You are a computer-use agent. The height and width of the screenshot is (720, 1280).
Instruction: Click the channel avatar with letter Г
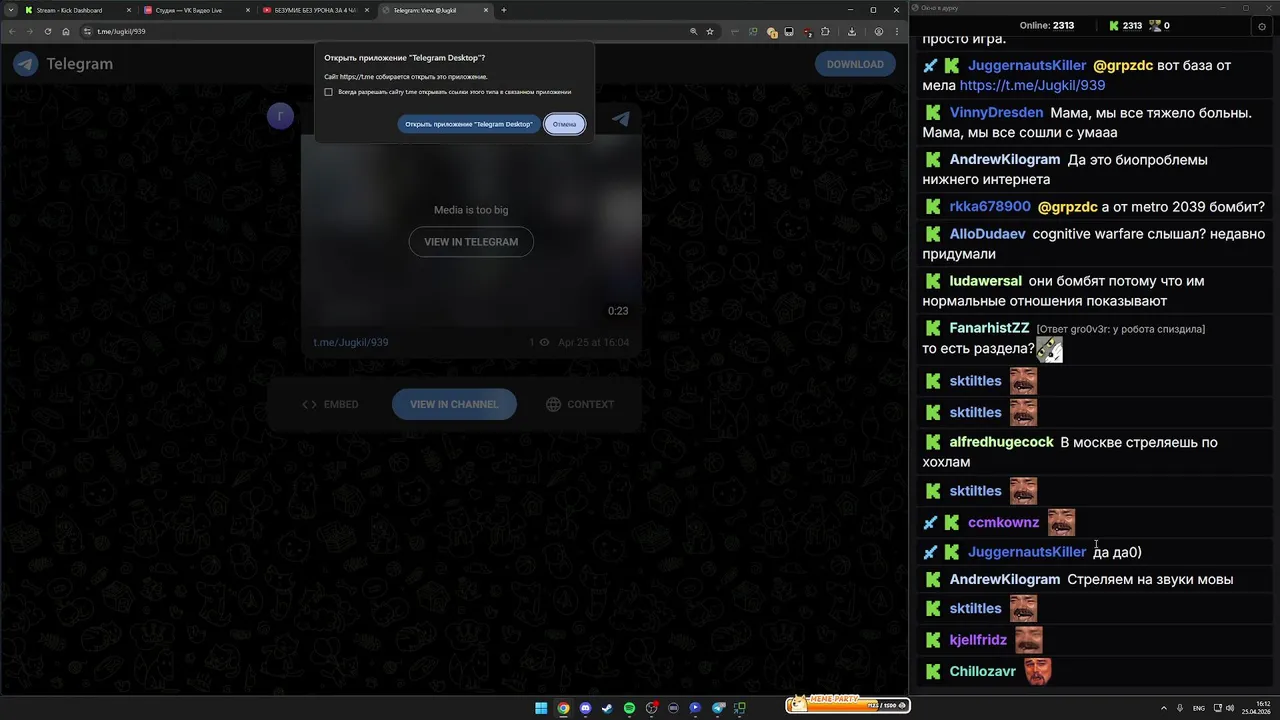point(281,116)
